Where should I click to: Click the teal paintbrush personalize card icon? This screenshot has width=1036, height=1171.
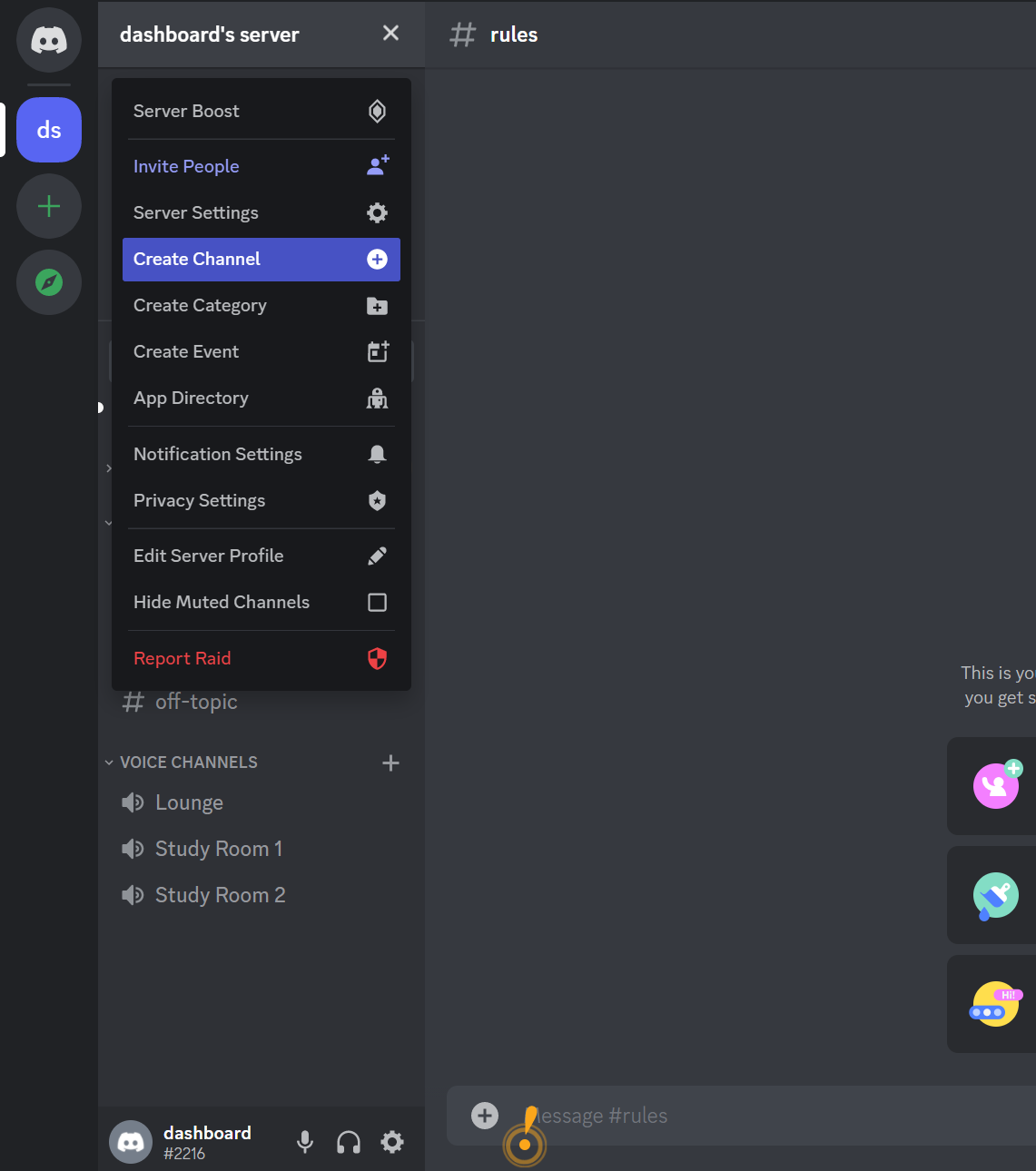point(996,896)
